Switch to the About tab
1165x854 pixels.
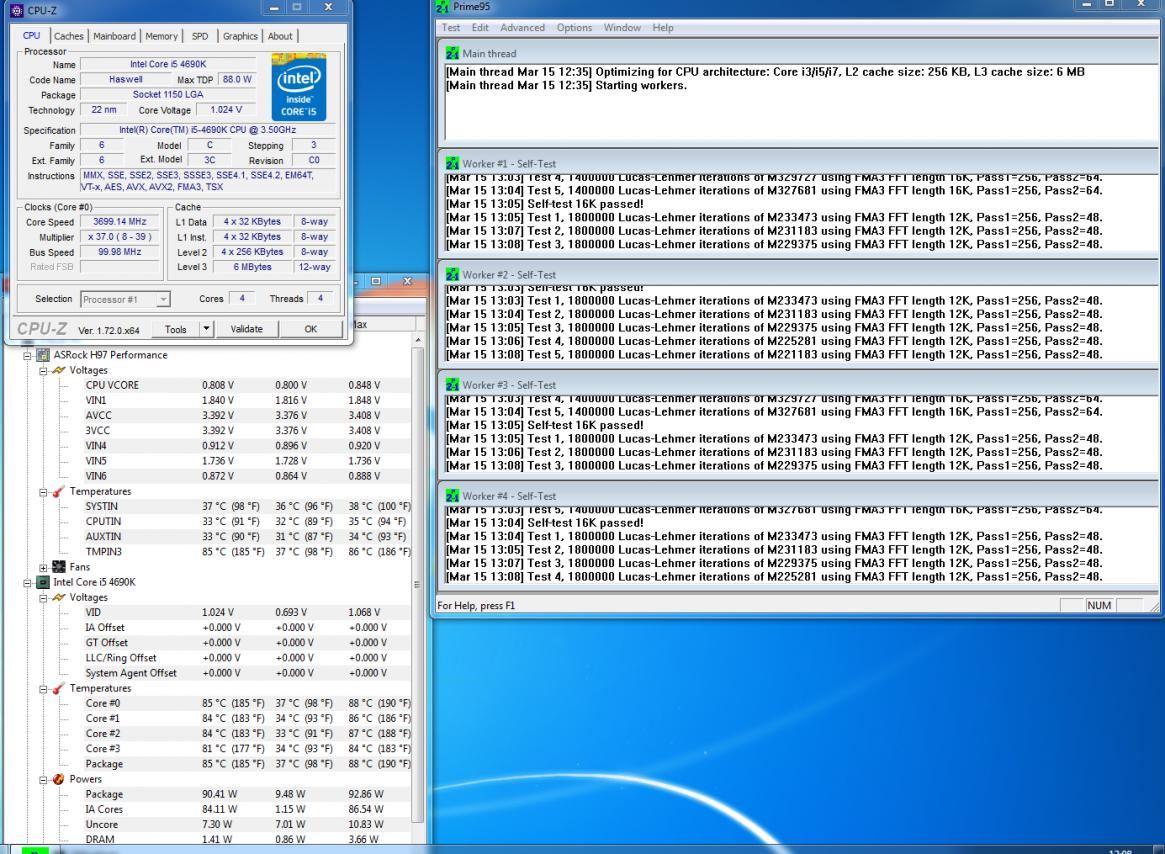pos(280,36)
